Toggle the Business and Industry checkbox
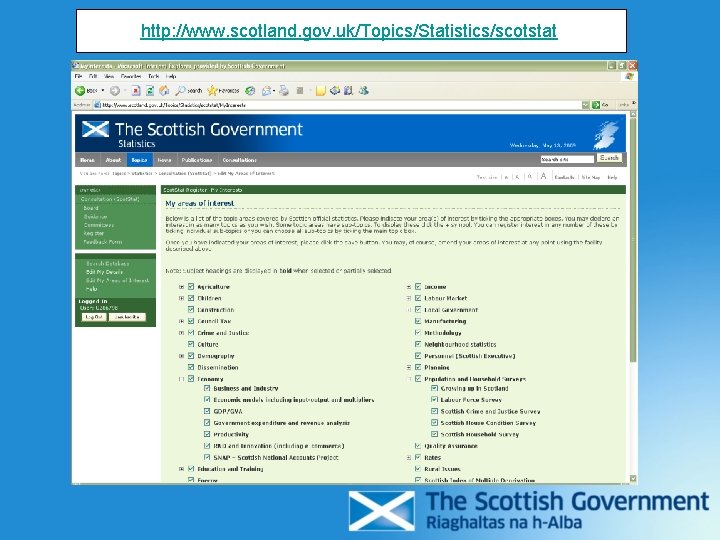 [207, 388]
